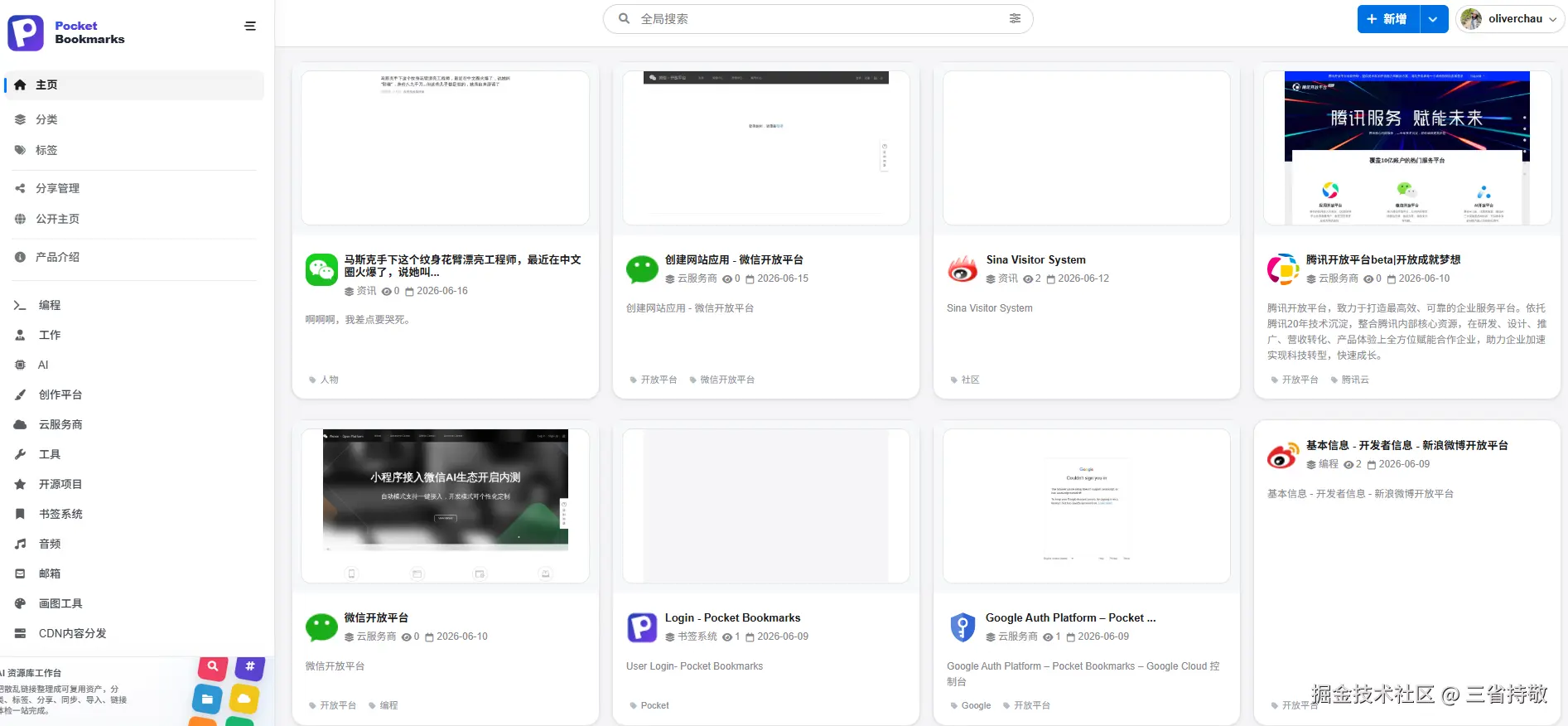Image resolution: width=1568 pixels, height=726 pixels.
Task: Click the 新增 add button
Action: pos(1388,19)
